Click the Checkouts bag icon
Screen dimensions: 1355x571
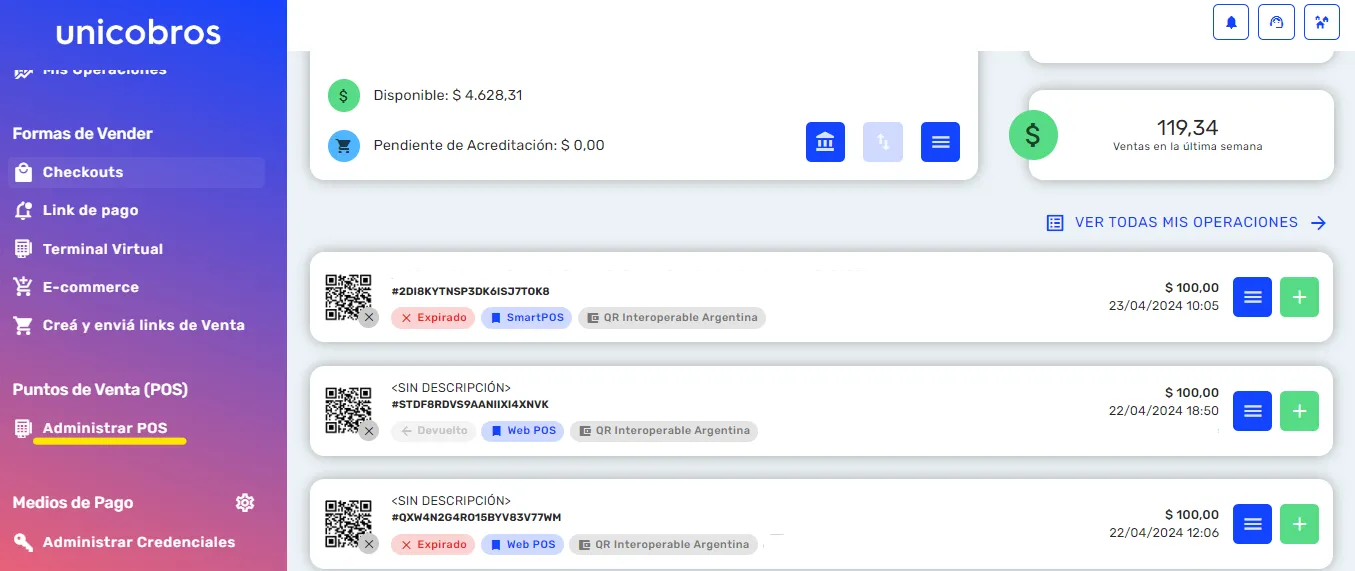pyautogui.click(x=23, y=172)
